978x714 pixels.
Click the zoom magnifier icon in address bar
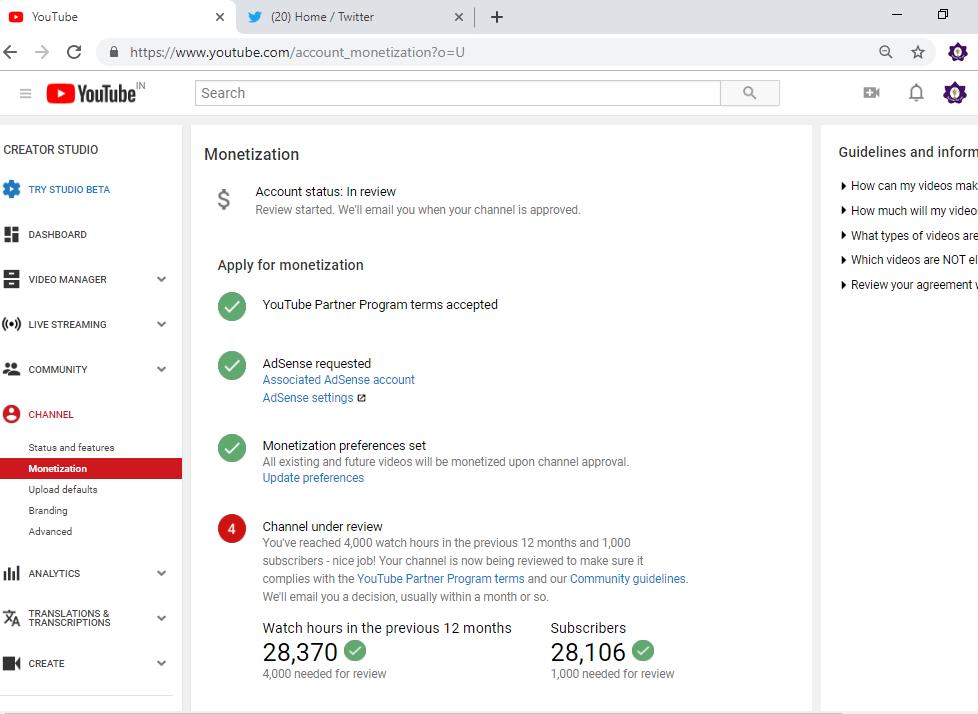(x=885, y=52)
